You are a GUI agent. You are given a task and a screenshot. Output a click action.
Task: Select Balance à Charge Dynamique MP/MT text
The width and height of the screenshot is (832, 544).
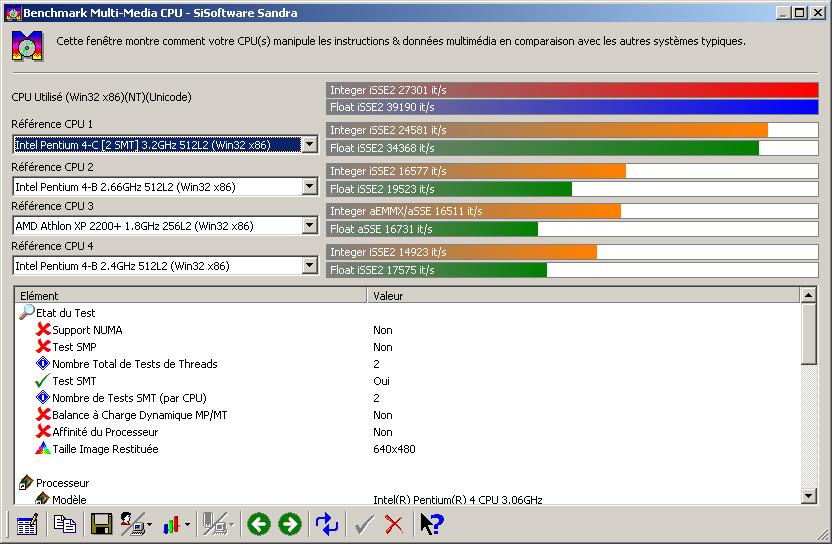140,415
